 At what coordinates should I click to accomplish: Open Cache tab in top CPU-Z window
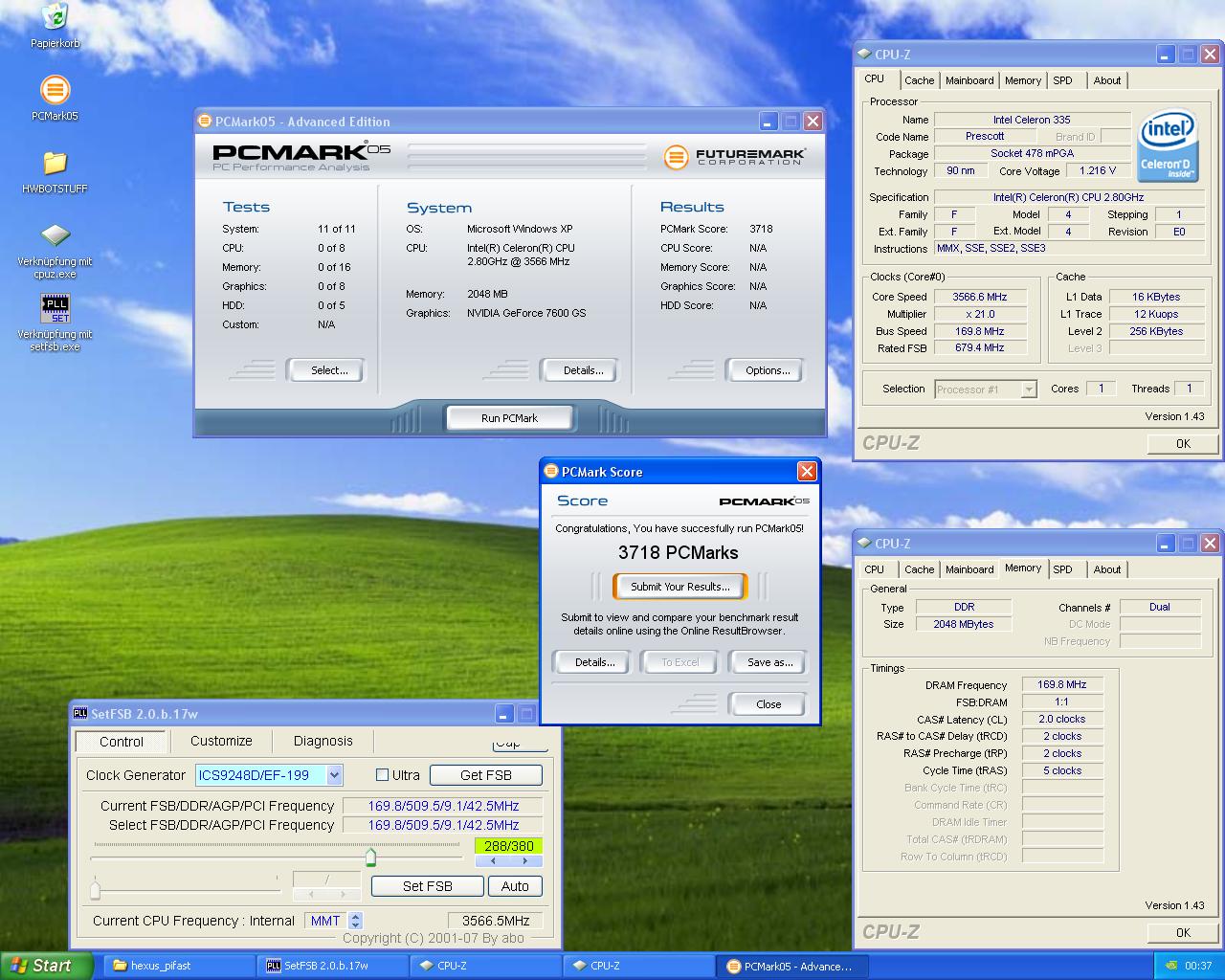point(919,80)
